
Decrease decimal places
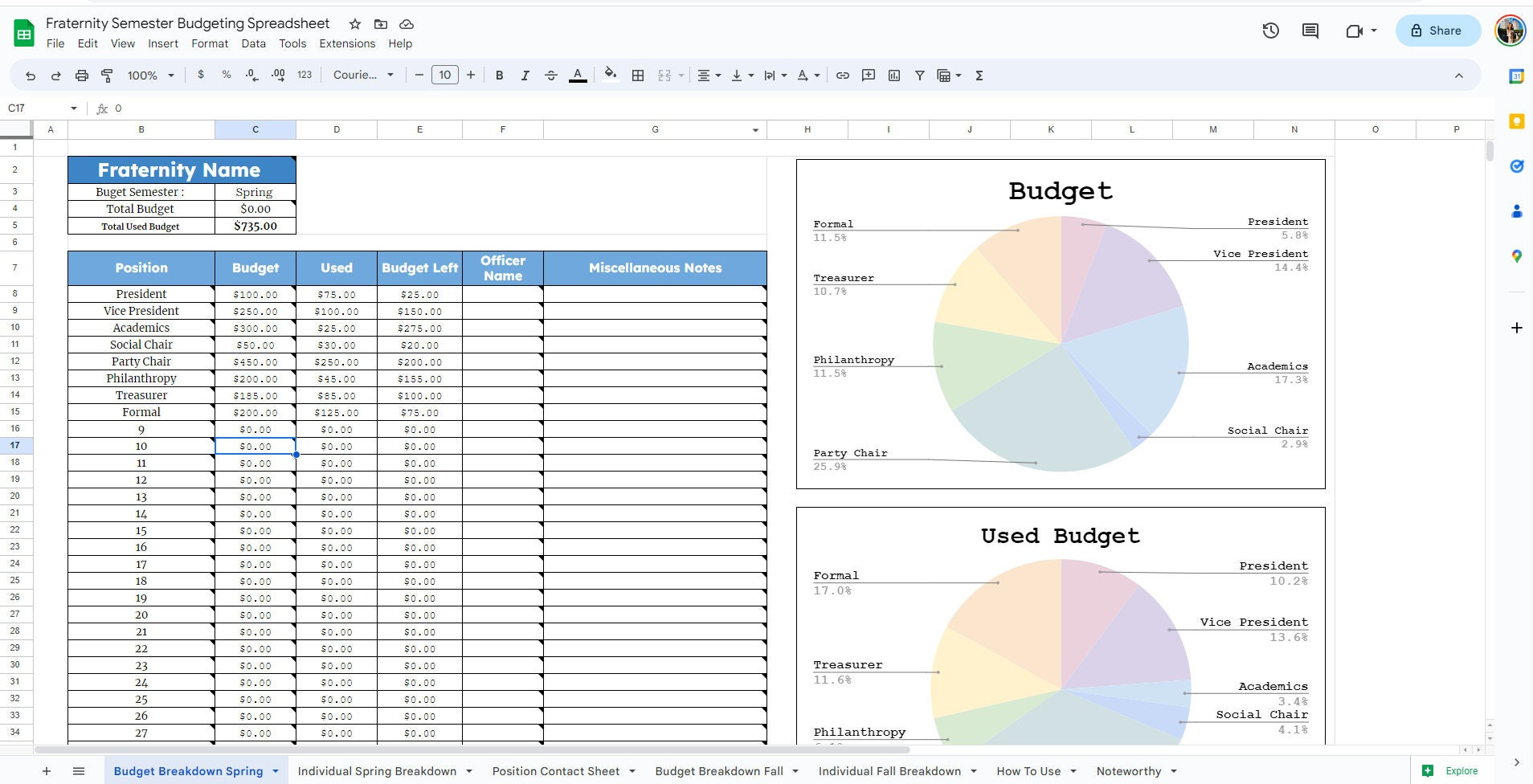click(252, 75)
